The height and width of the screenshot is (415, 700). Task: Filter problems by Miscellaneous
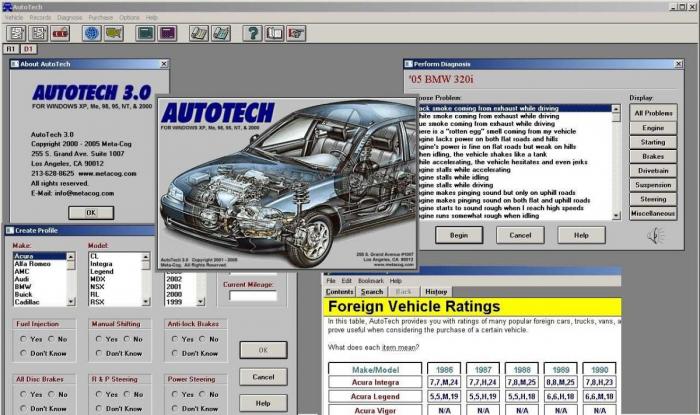[653, 214]
